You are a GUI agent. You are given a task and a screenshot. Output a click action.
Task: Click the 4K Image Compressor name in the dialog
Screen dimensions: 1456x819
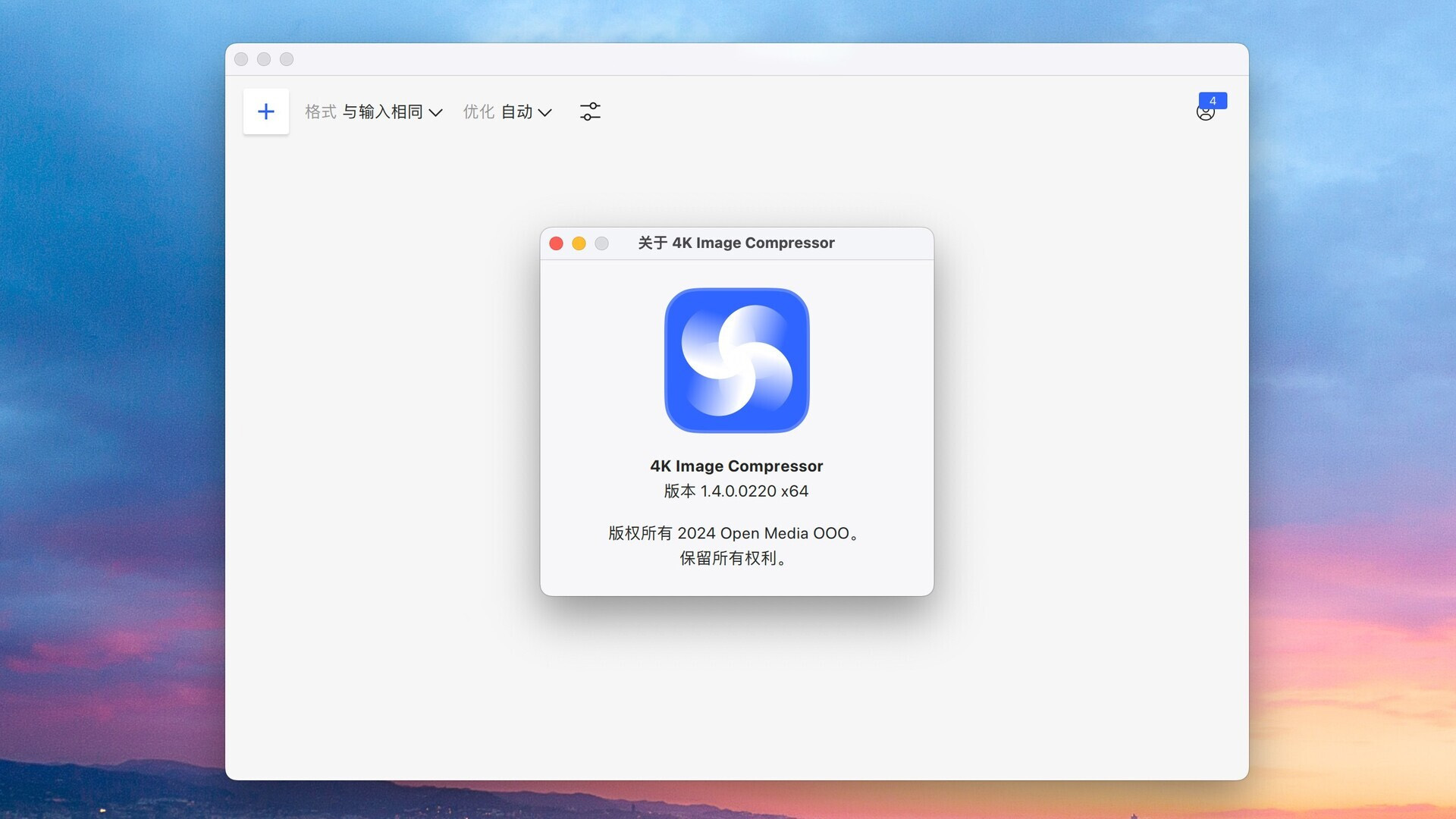[736, 466]
